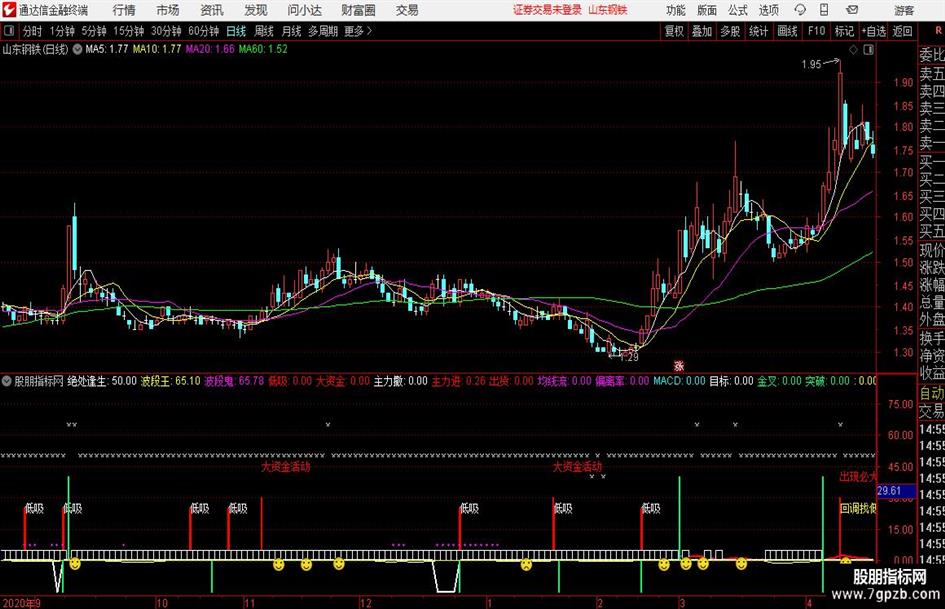Switch to the 30分钟 period tab
The height and width of the screenshot is (609, 945).
click(x=166, y=31)
